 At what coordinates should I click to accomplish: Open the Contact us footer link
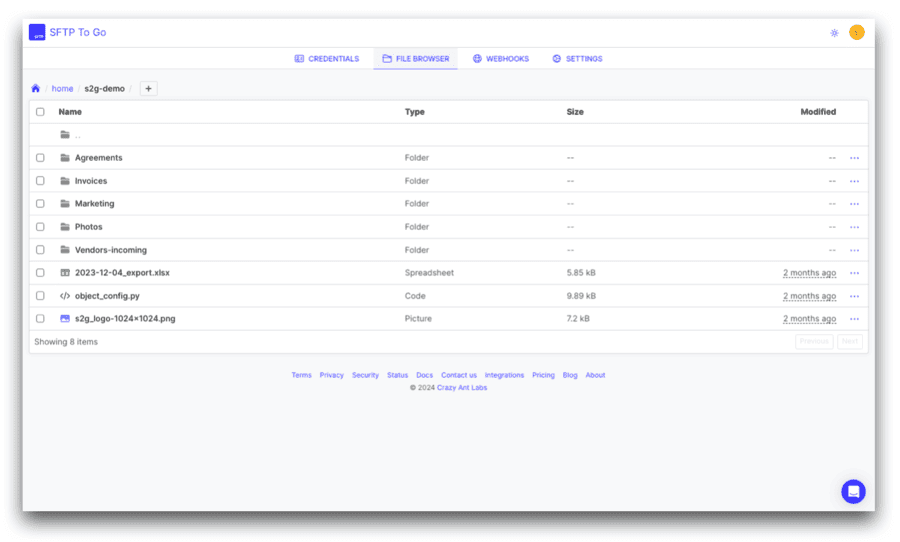point(459,375)
